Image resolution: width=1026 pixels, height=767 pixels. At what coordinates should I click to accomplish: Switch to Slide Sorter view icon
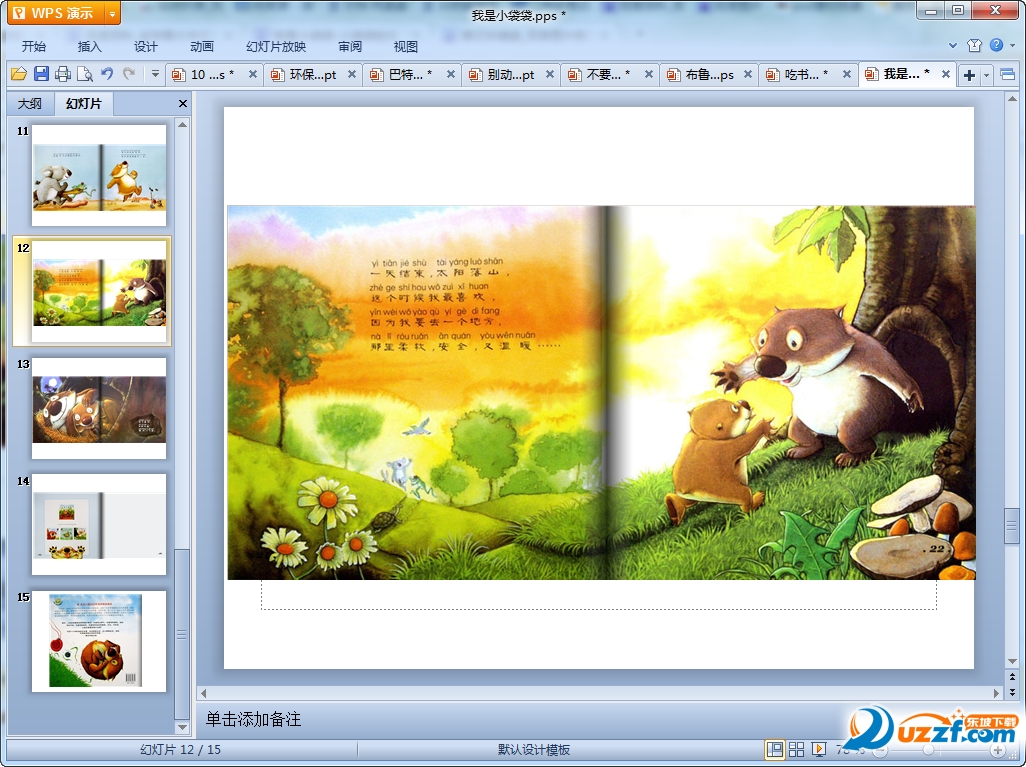tap(796, 749)
